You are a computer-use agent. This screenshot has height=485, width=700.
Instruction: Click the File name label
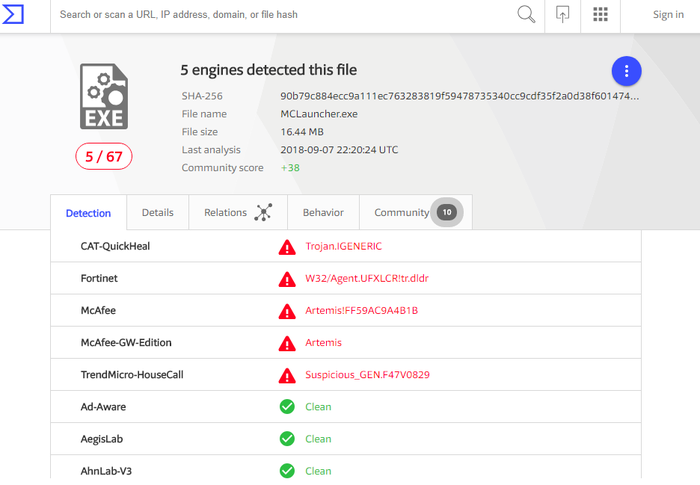[204, 114]
